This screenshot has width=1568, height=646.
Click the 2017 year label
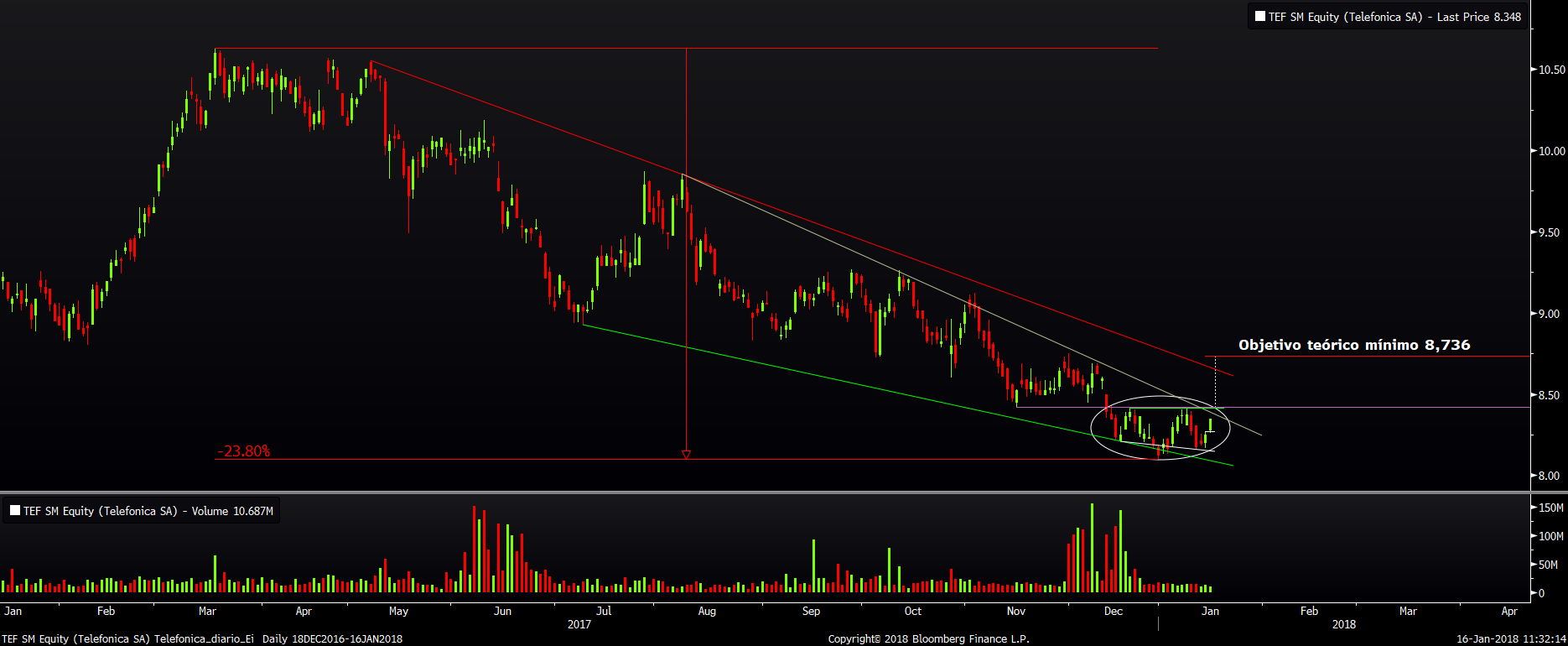(579, 624)
